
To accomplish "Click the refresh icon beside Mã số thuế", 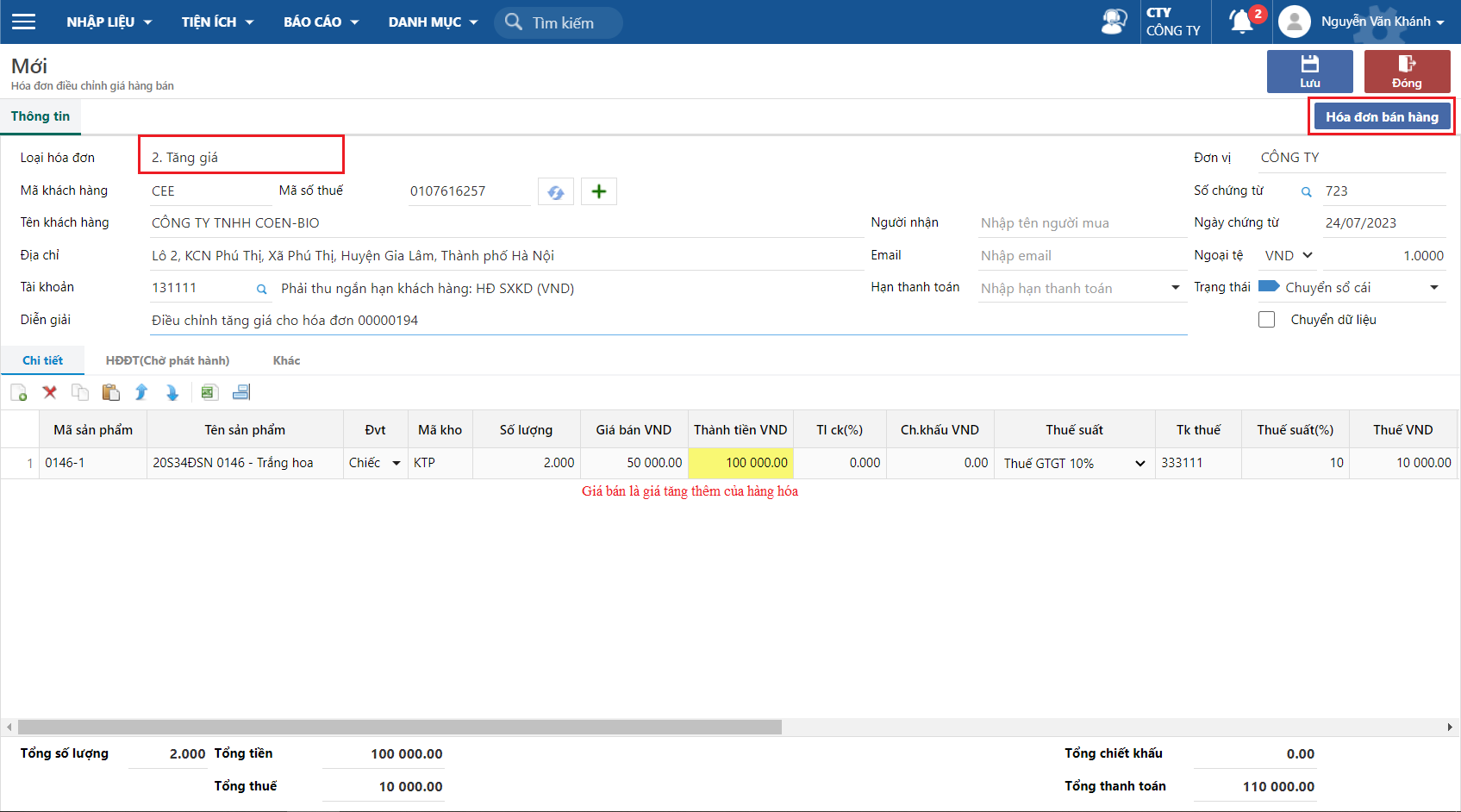I will tap(556, 191).
